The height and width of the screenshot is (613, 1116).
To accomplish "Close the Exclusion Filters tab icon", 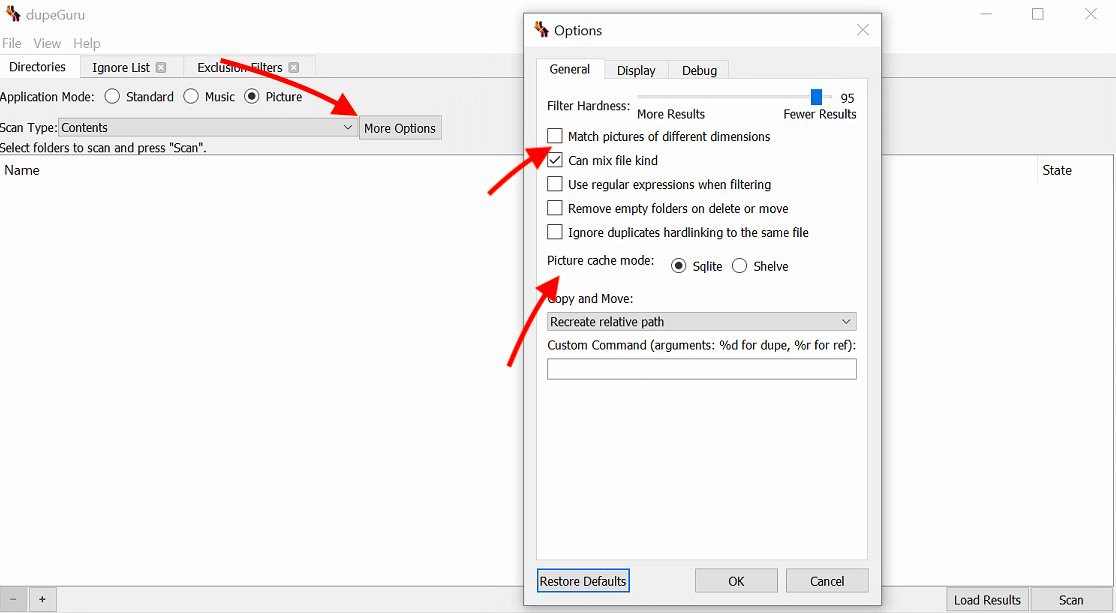I will [293, 68].
